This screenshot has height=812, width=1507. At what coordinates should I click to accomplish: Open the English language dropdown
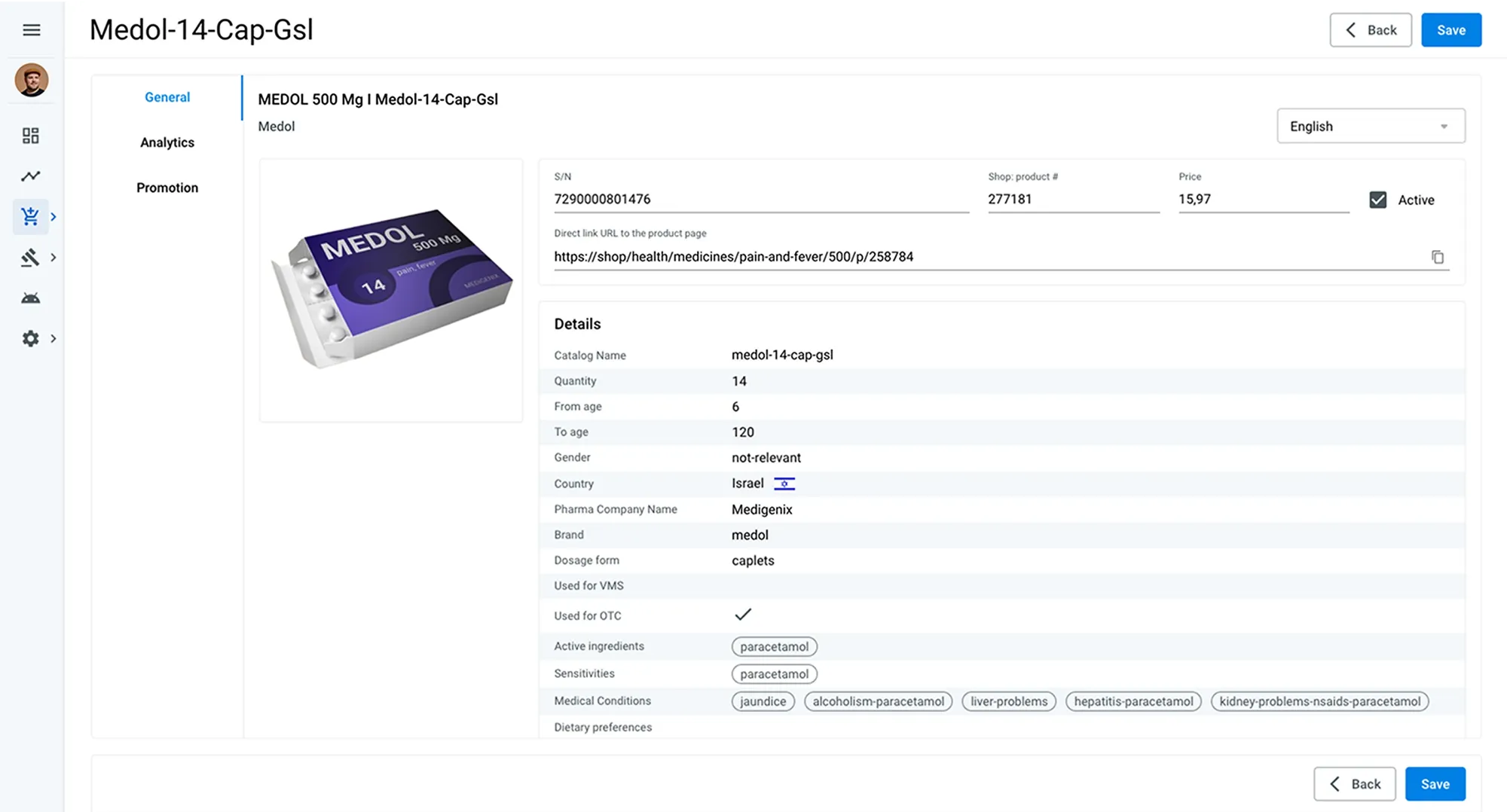(x=1371, y=126)
